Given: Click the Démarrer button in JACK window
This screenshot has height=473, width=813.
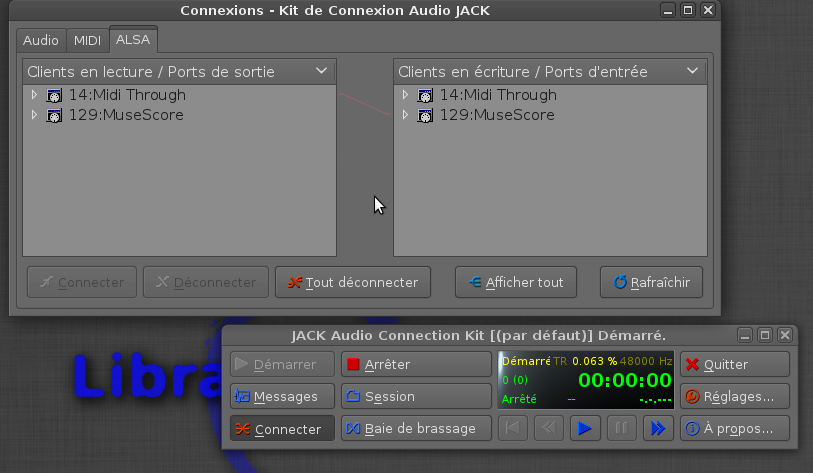Looking at the screenshot, I should (283, 364).
